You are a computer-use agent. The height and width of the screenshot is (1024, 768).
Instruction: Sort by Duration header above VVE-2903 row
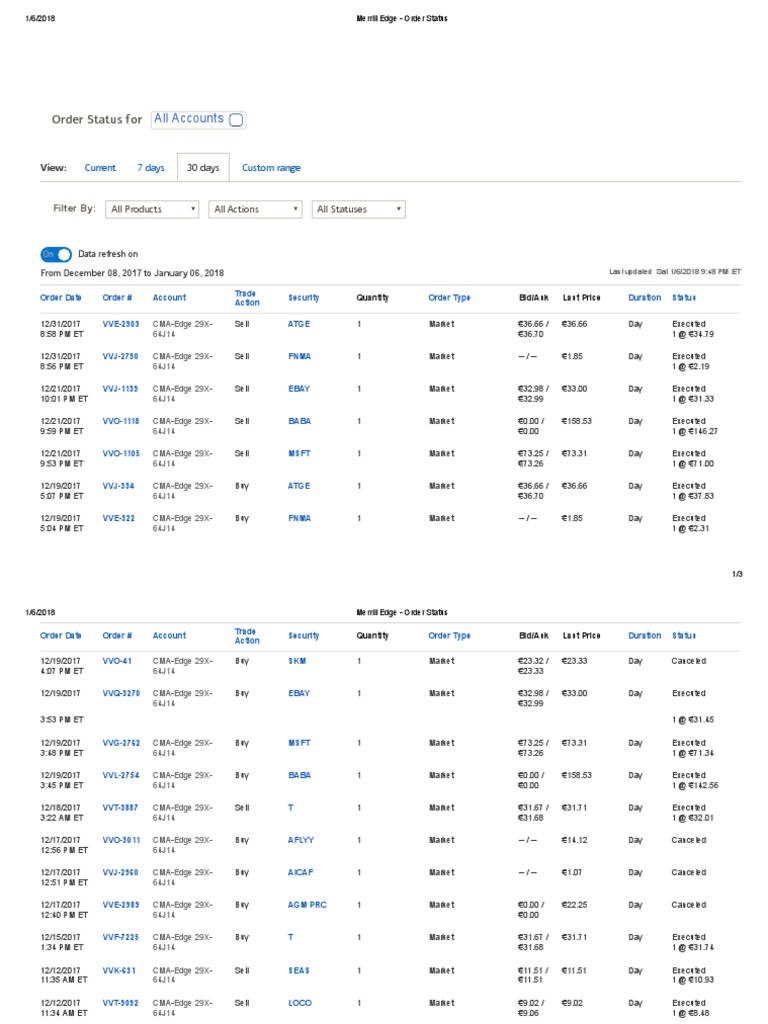645,298
